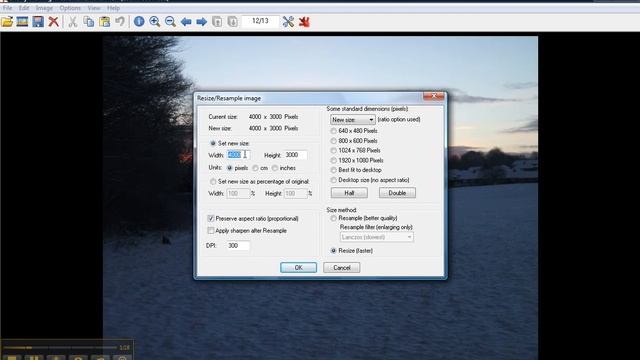640x360 pixels.
Task: Click the Zoom out magnifier icon
Action: pos(171,22)
